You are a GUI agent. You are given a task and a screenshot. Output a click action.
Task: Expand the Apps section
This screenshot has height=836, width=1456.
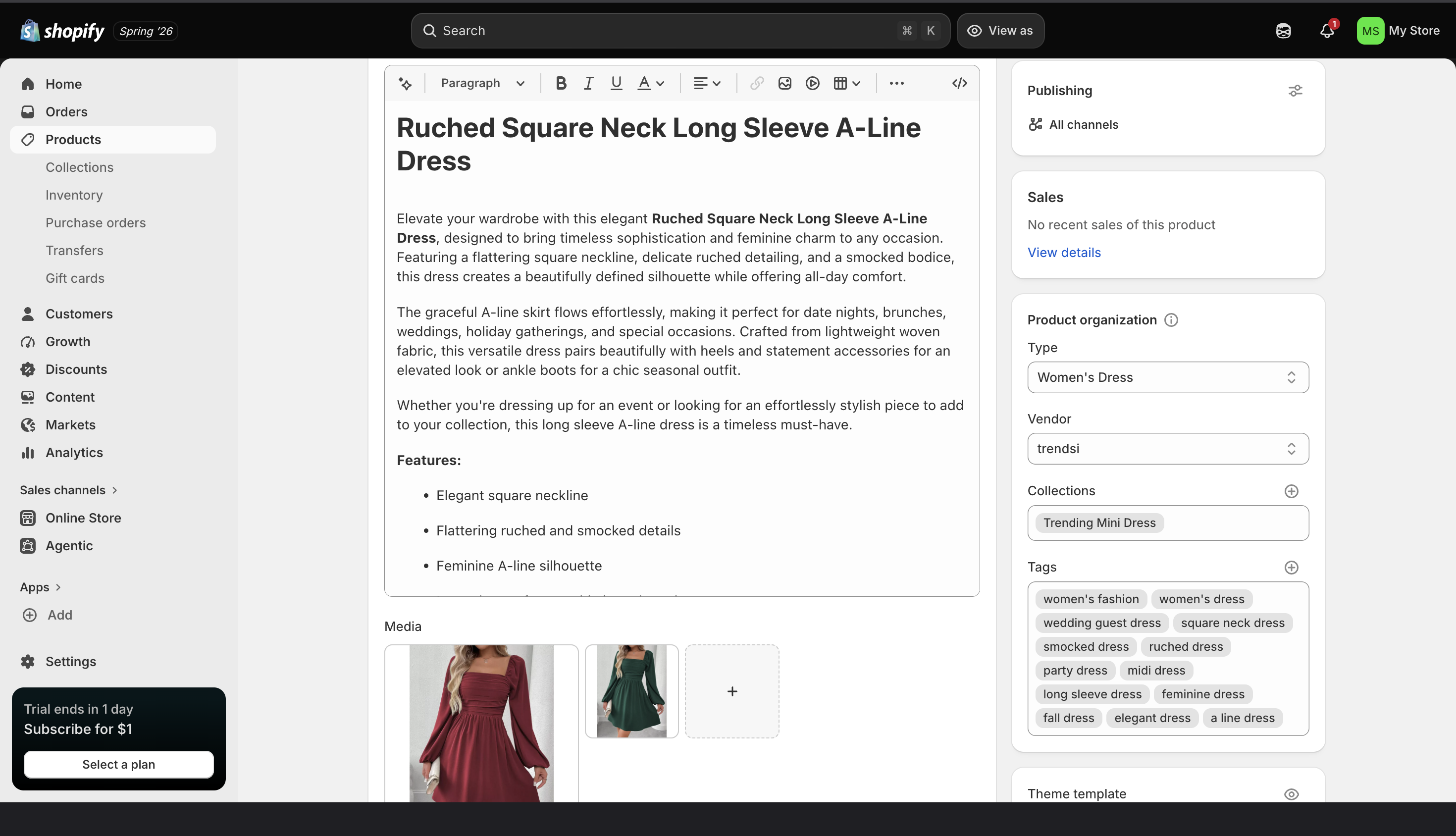coord(40,587)
